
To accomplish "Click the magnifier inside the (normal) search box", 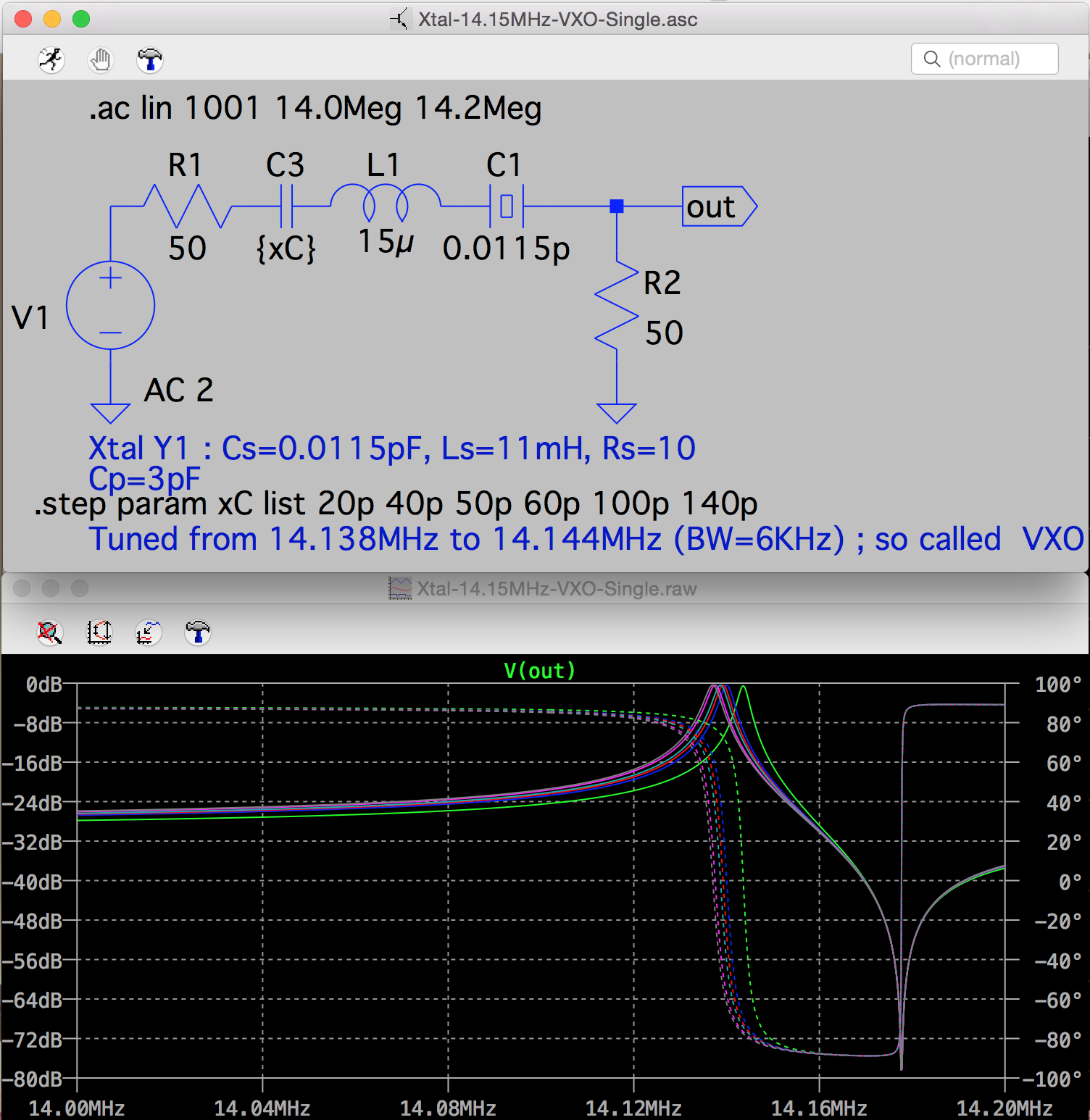I will click(933, 59).
